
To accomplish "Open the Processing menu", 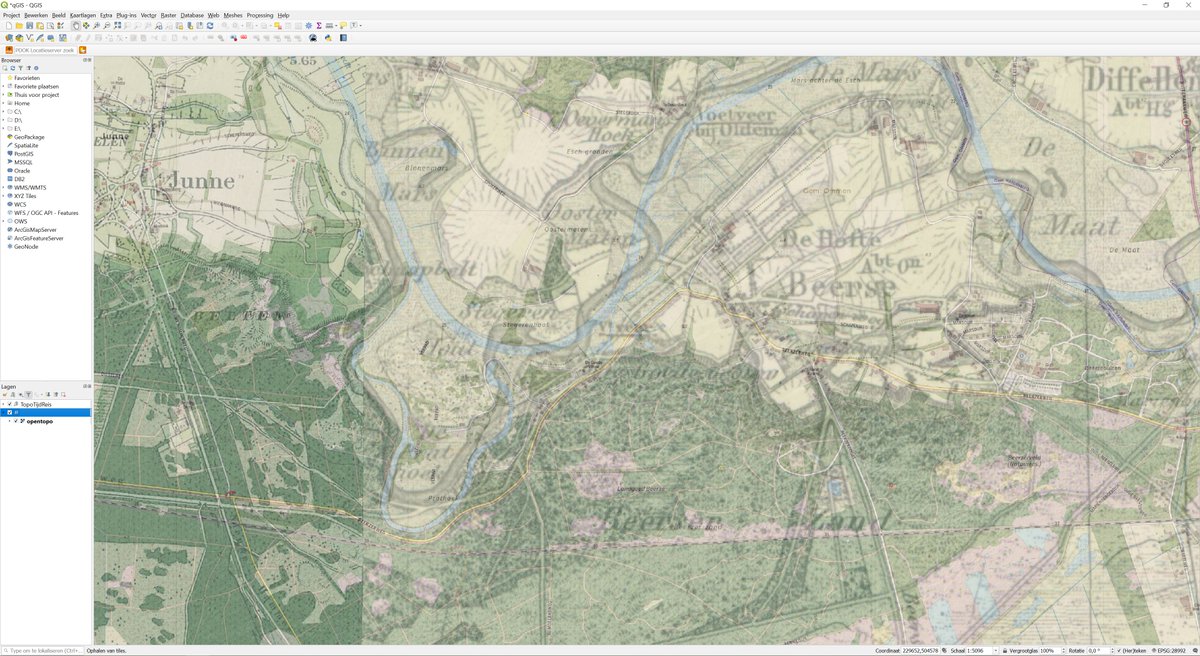I will (x=260, y=16).
